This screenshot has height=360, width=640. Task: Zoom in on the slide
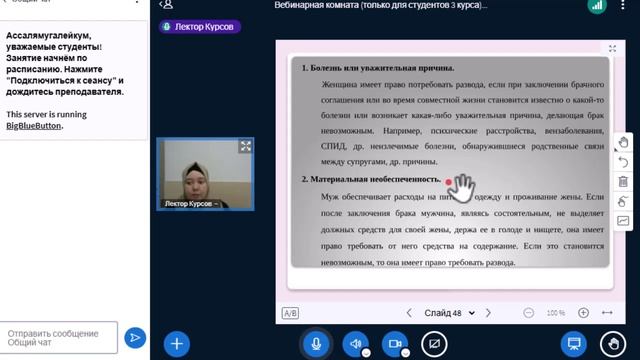click(583, 313)
